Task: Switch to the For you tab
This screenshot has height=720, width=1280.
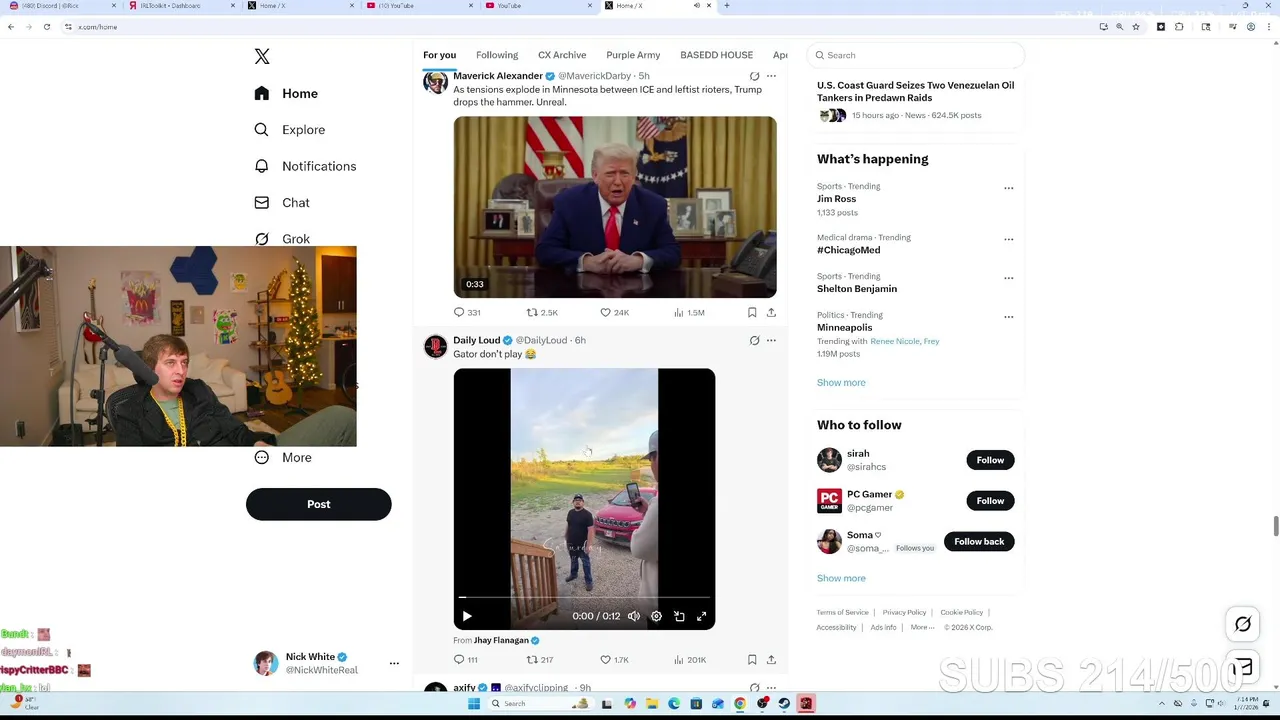Action: click(x=439, y=55)
